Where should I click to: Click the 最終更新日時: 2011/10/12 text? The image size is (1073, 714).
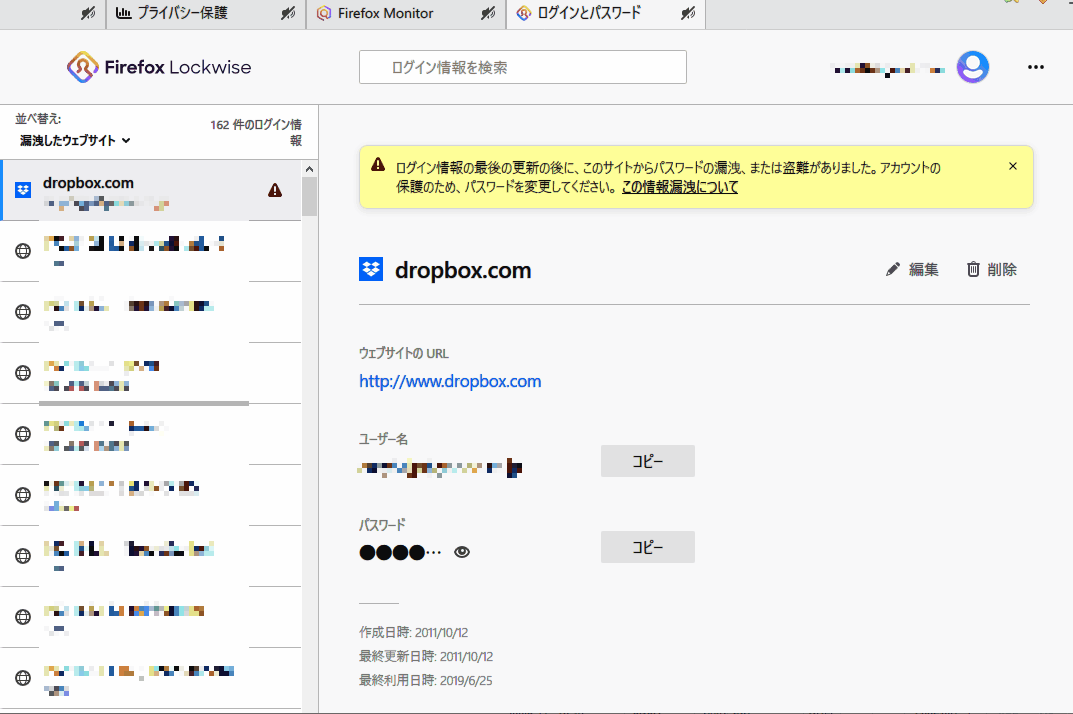(426, 656)
